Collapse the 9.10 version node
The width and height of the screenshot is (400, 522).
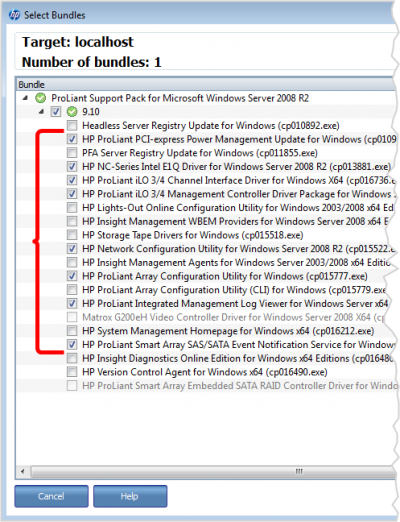tap(41, 112)
